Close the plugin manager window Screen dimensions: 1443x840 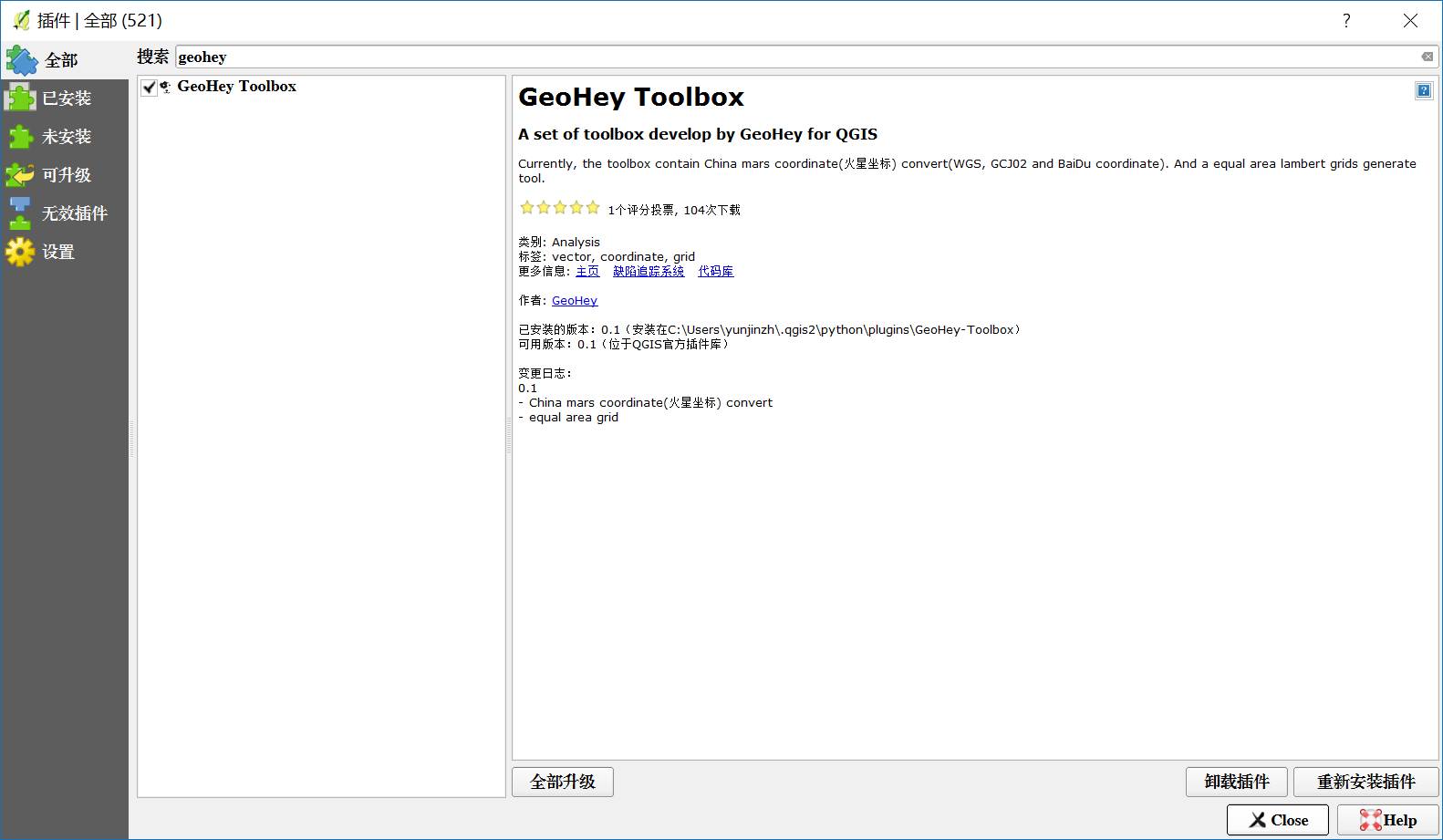1410,21
